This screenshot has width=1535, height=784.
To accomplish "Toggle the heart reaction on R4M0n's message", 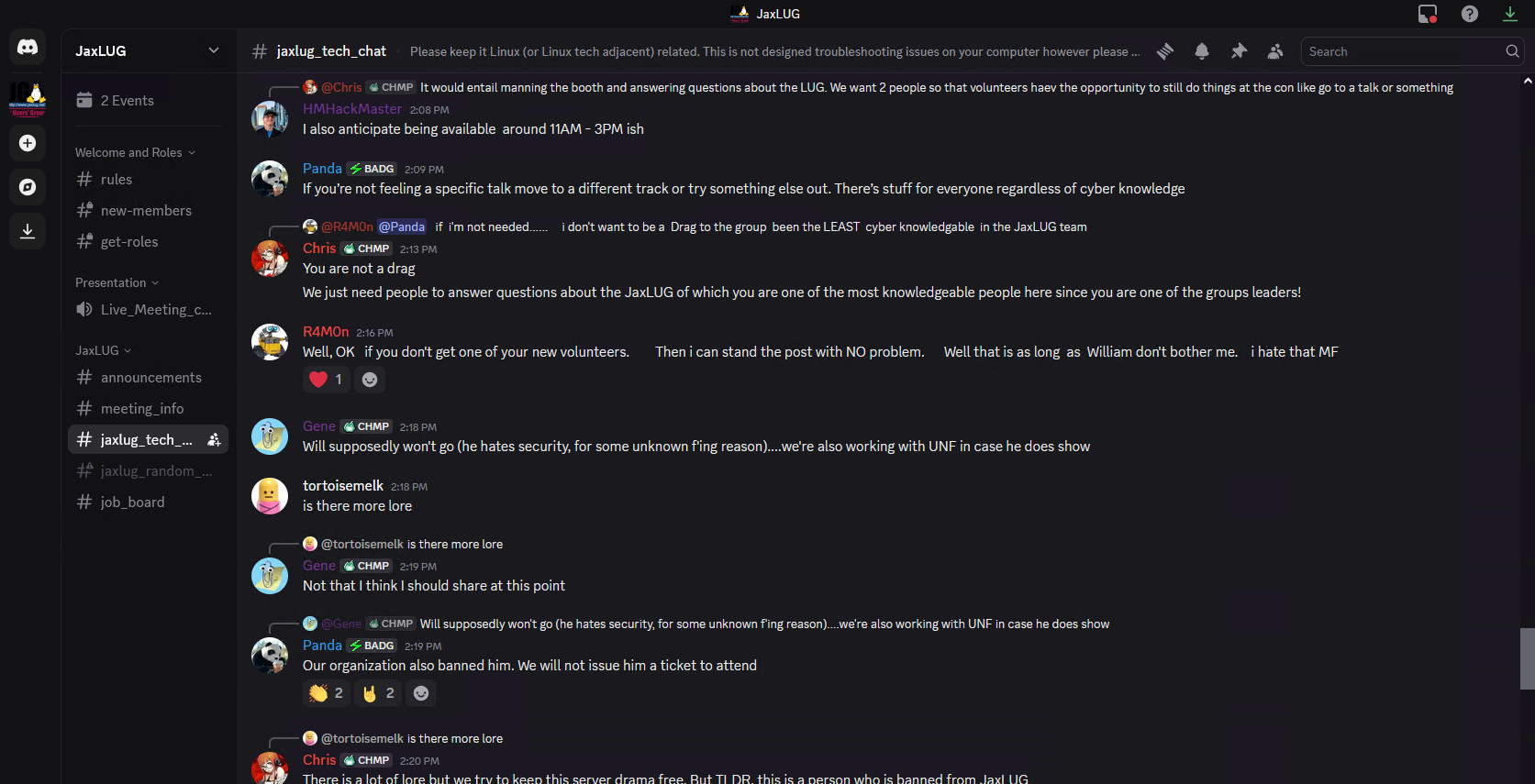I will tap(326, 379).
